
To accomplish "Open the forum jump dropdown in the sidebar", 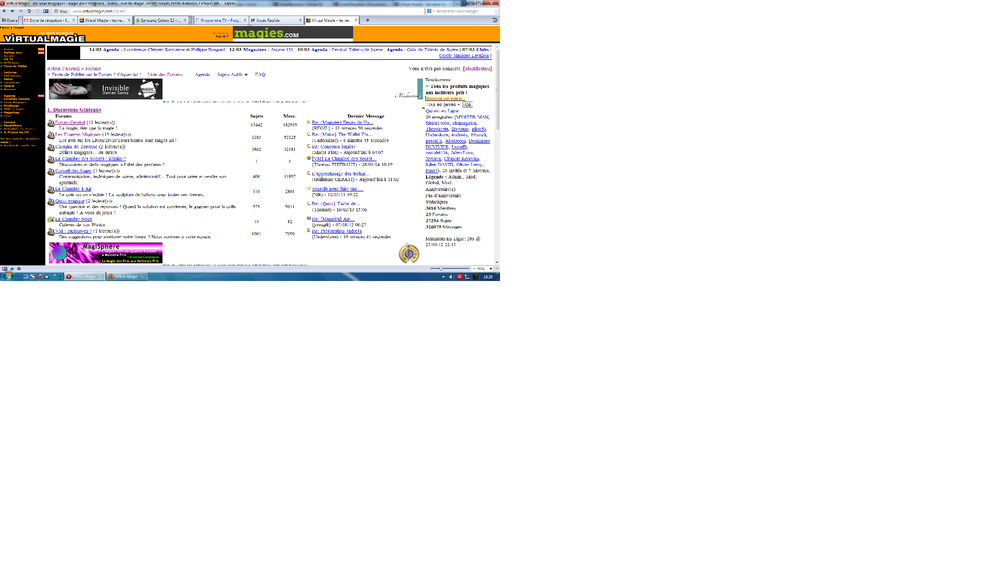I will [x=442, y=104].
